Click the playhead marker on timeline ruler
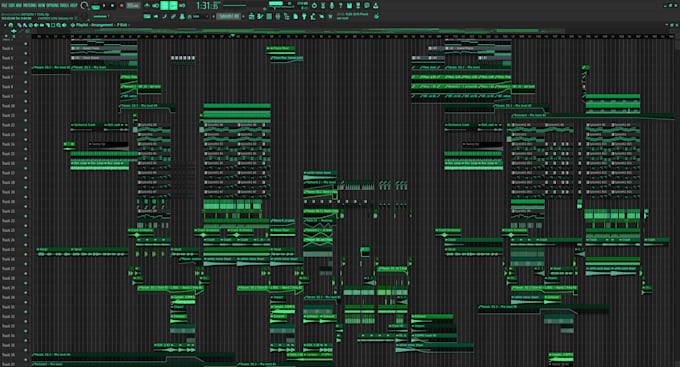Screen dimensions: 680x367 click(233, 35)
